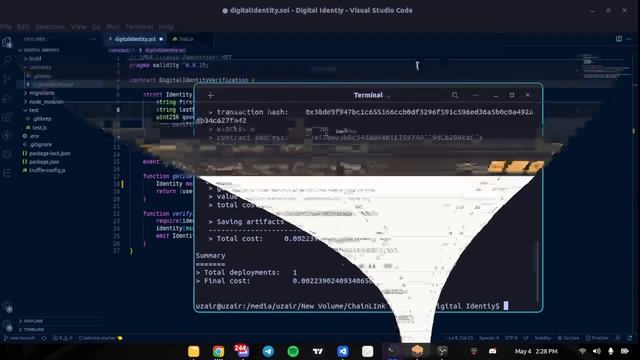This screenshot has height=360, width=640.
Task: Split the VS Code editor right
Action: click(x=619, y=39)
